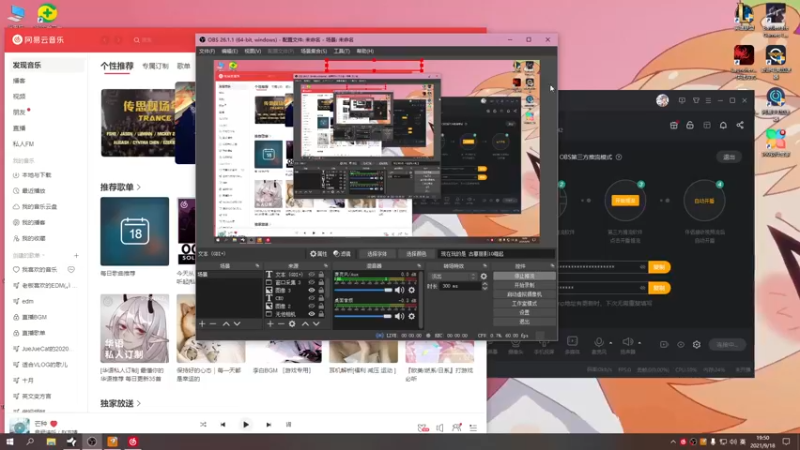Open 文件(F) menu in OBS
Image resolution: width=800 pixels, height=450 pixels.
click(x=207, y=51)
